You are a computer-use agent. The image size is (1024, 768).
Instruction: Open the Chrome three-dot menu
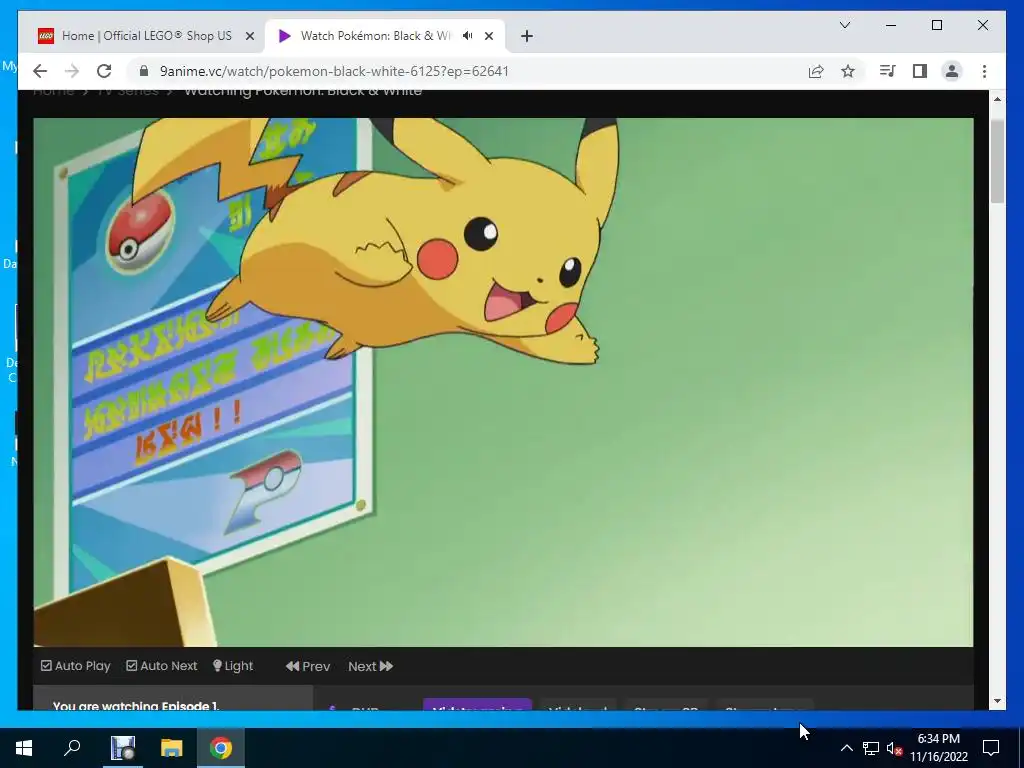pyautogui.click(x=984, y=71)
